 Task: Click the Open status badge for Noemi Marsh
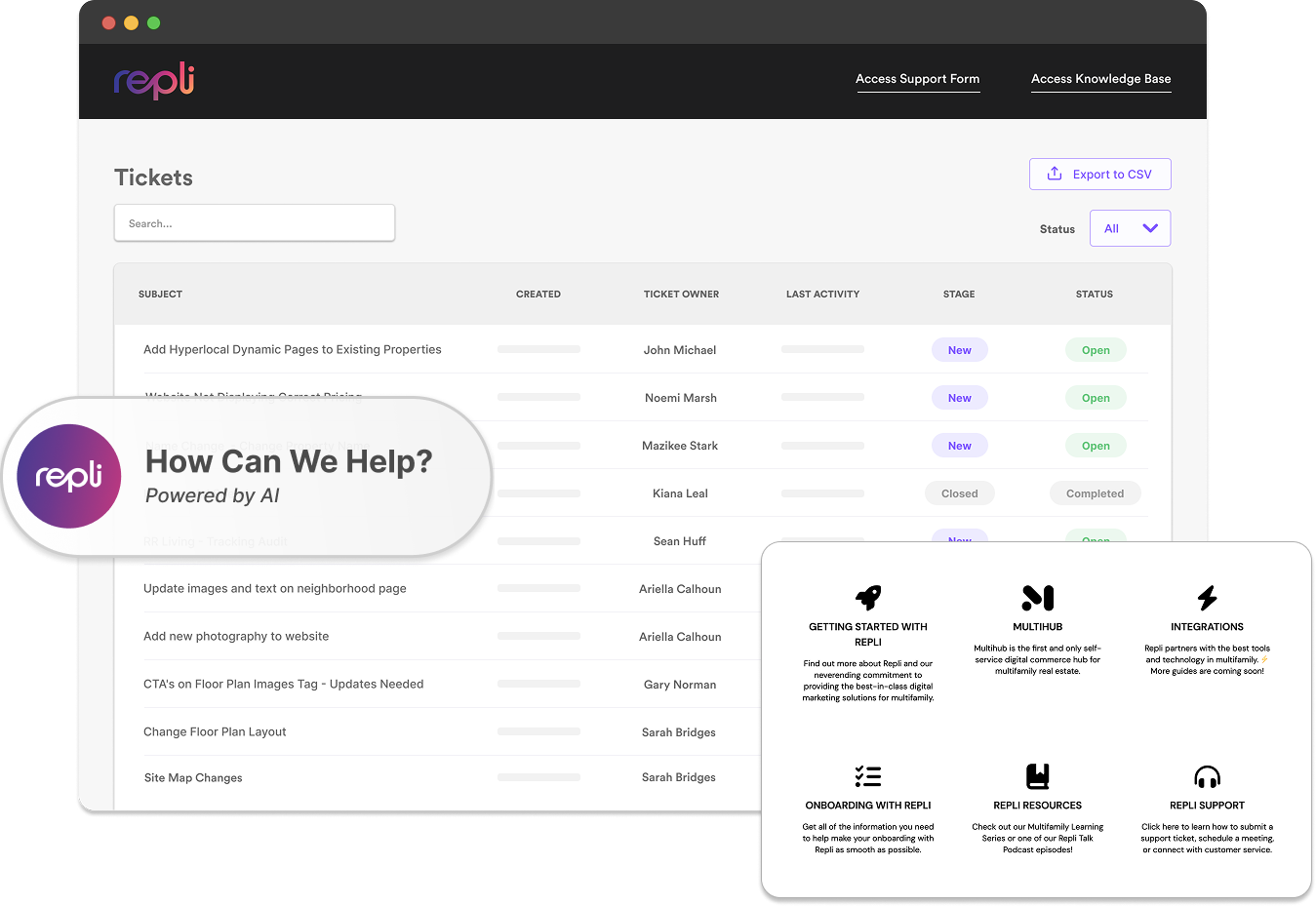(1096, 398)
